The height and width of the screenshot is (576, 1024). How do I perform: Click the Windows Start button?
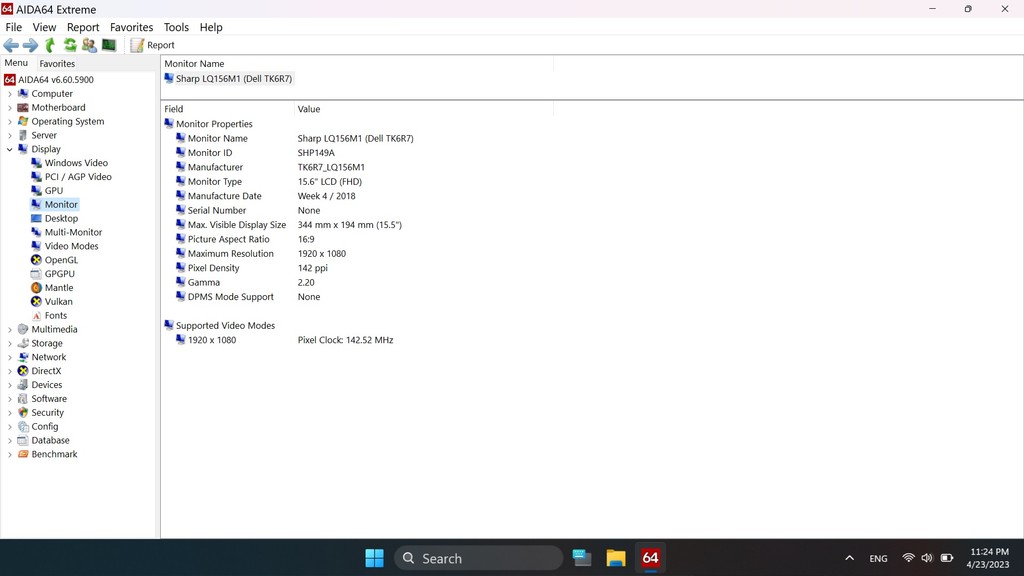point(374,558)
